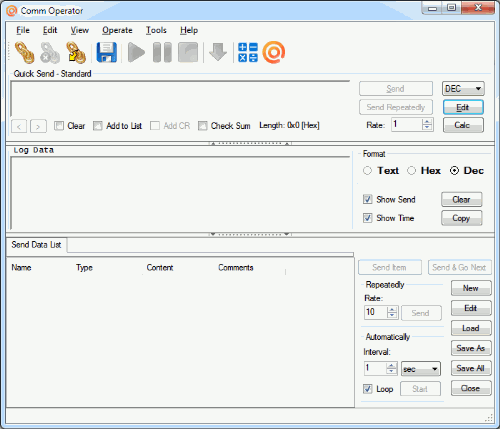This screenshot has width=500, height=429.
Task: Open the Help menu
Action: (189, 30)
